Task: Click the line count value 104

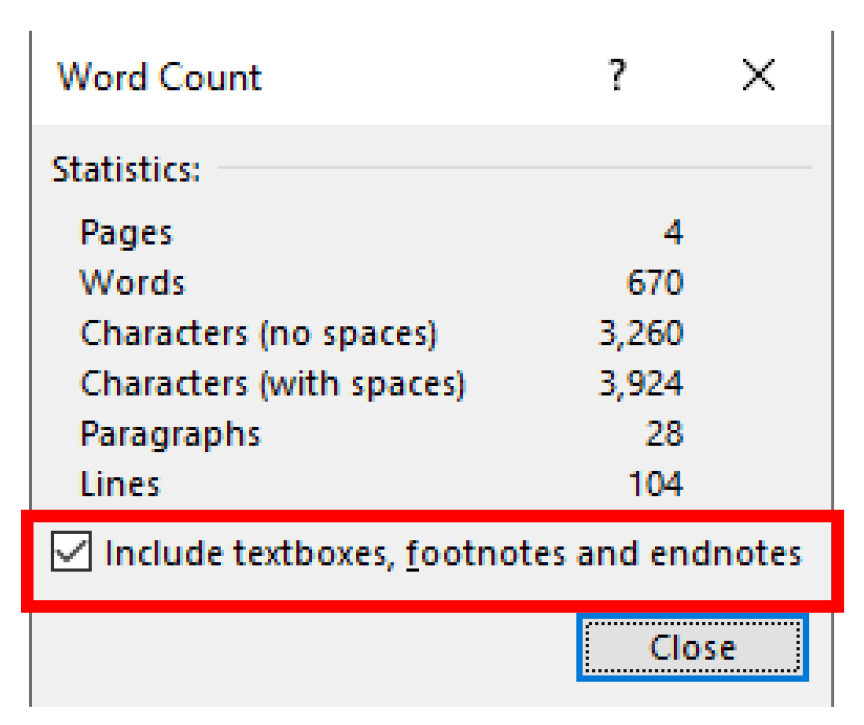Action: point(656,484)
